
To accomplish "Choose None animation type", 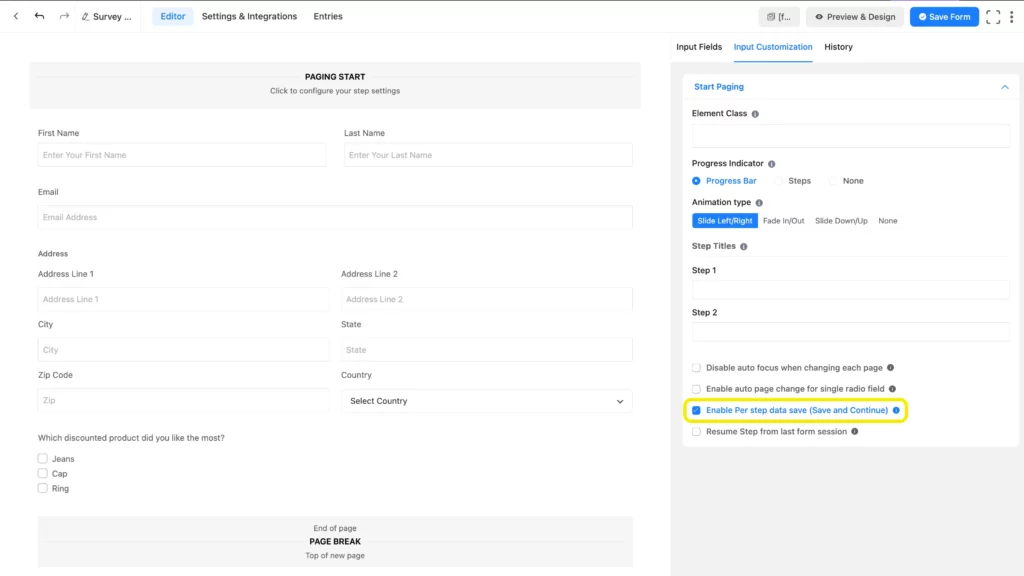I will (888, 221).
